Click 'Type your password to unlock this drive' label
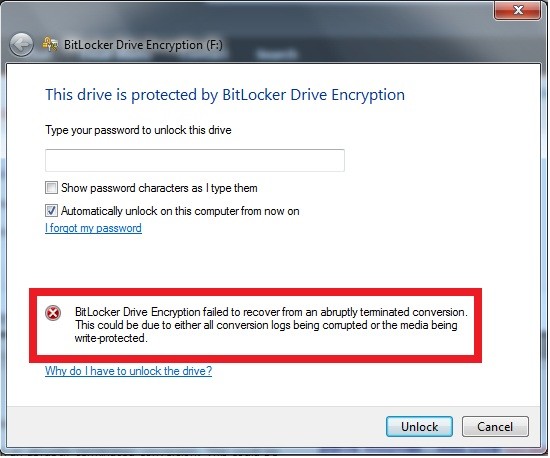Image resolution: width=550 pixels, height=458 pixels. 138,130
